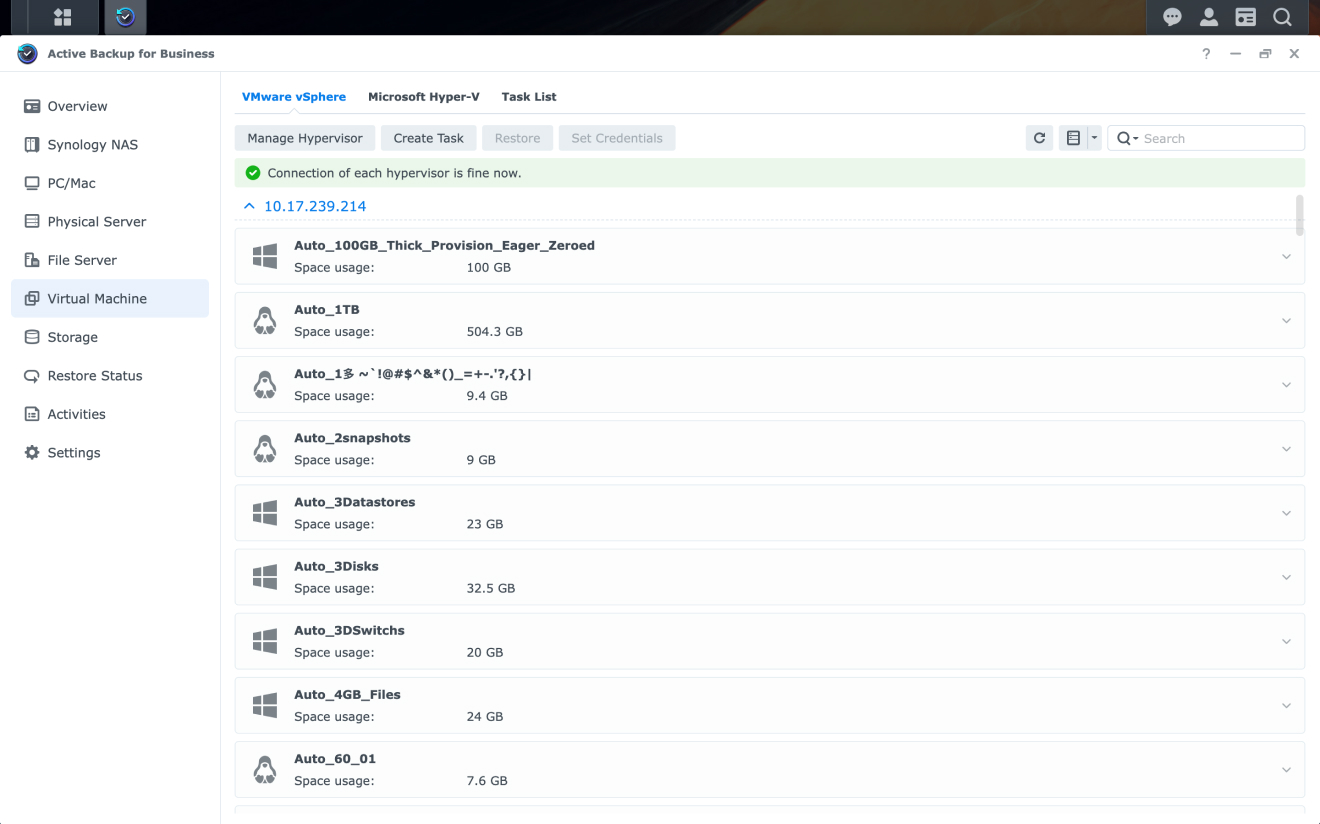This screenshot has height=824, width=1320.
Task: Open the list view options dropdown
Action: click(x=1094, y=137)
